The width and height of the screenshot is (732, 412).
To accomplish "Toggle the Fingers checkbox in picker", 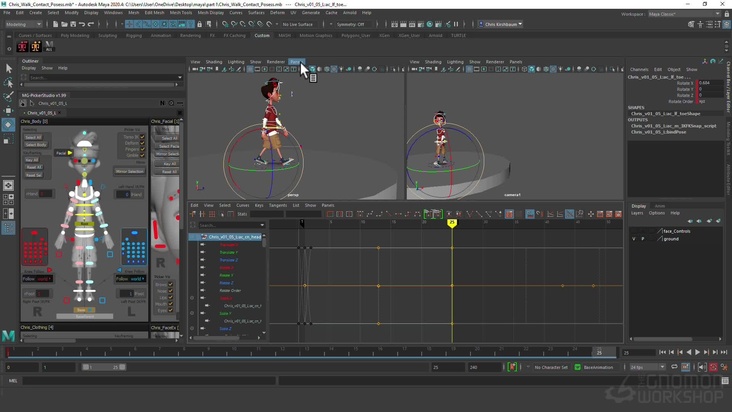I will click(x=143, y=149).
